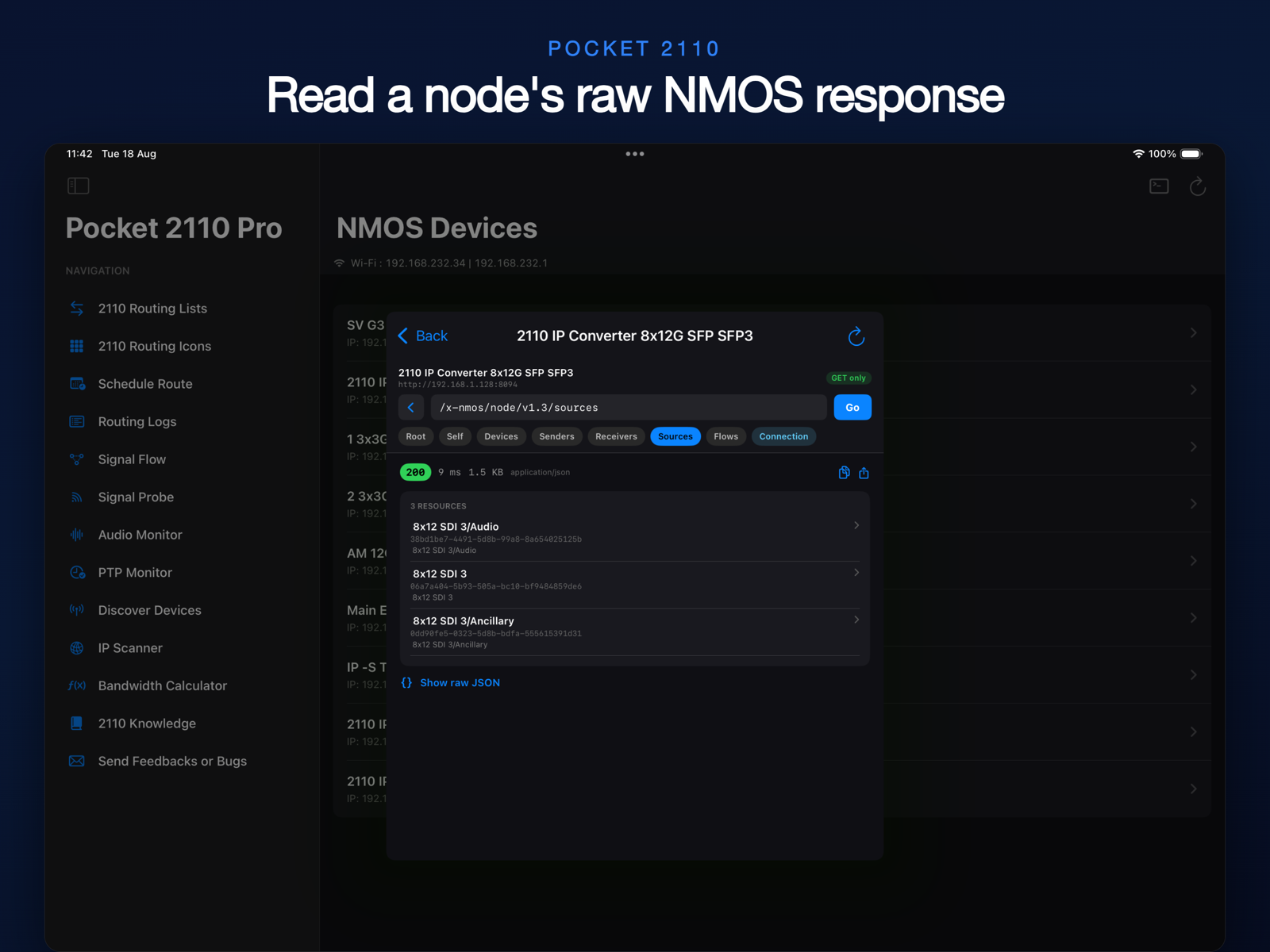Open the terminal console icon

tap(1159, 186)
